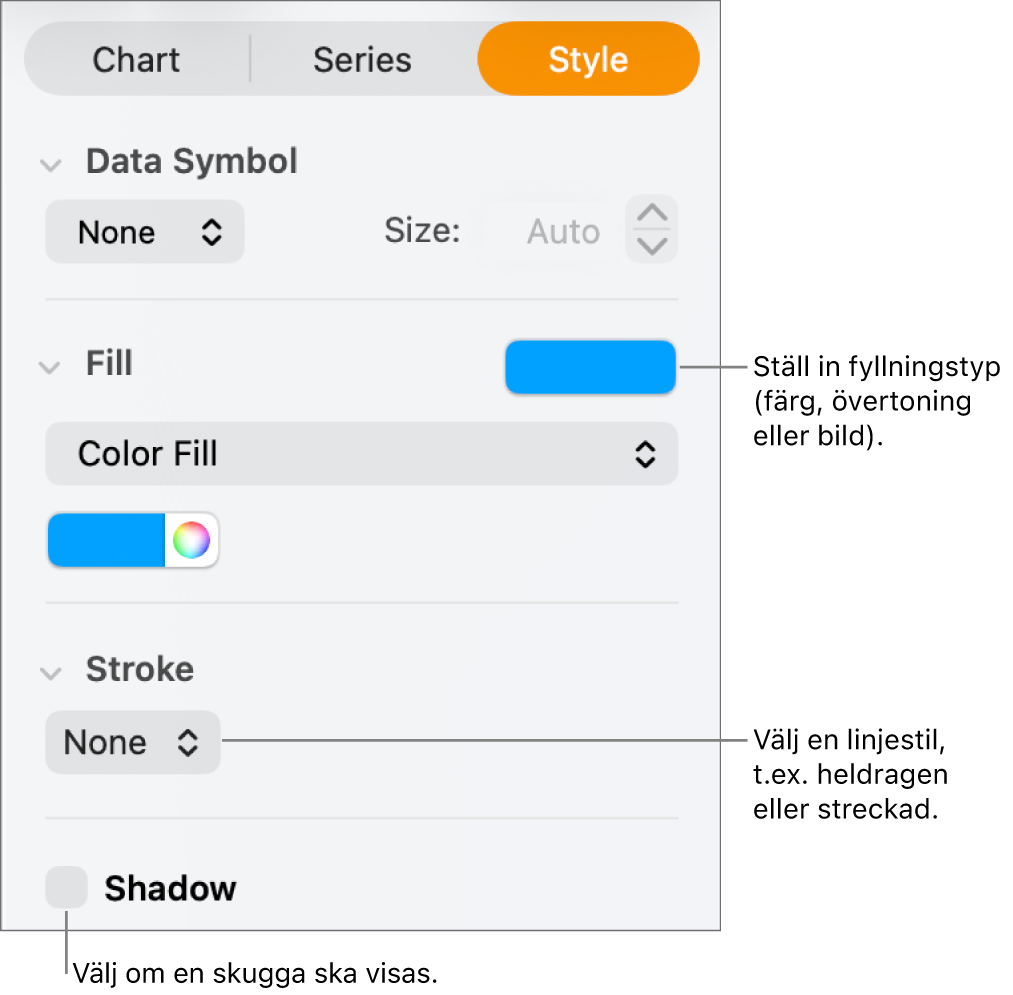Enable the Shadow checkbox
This screenshot has height=995, width=1013.
[x=67, y=888]
